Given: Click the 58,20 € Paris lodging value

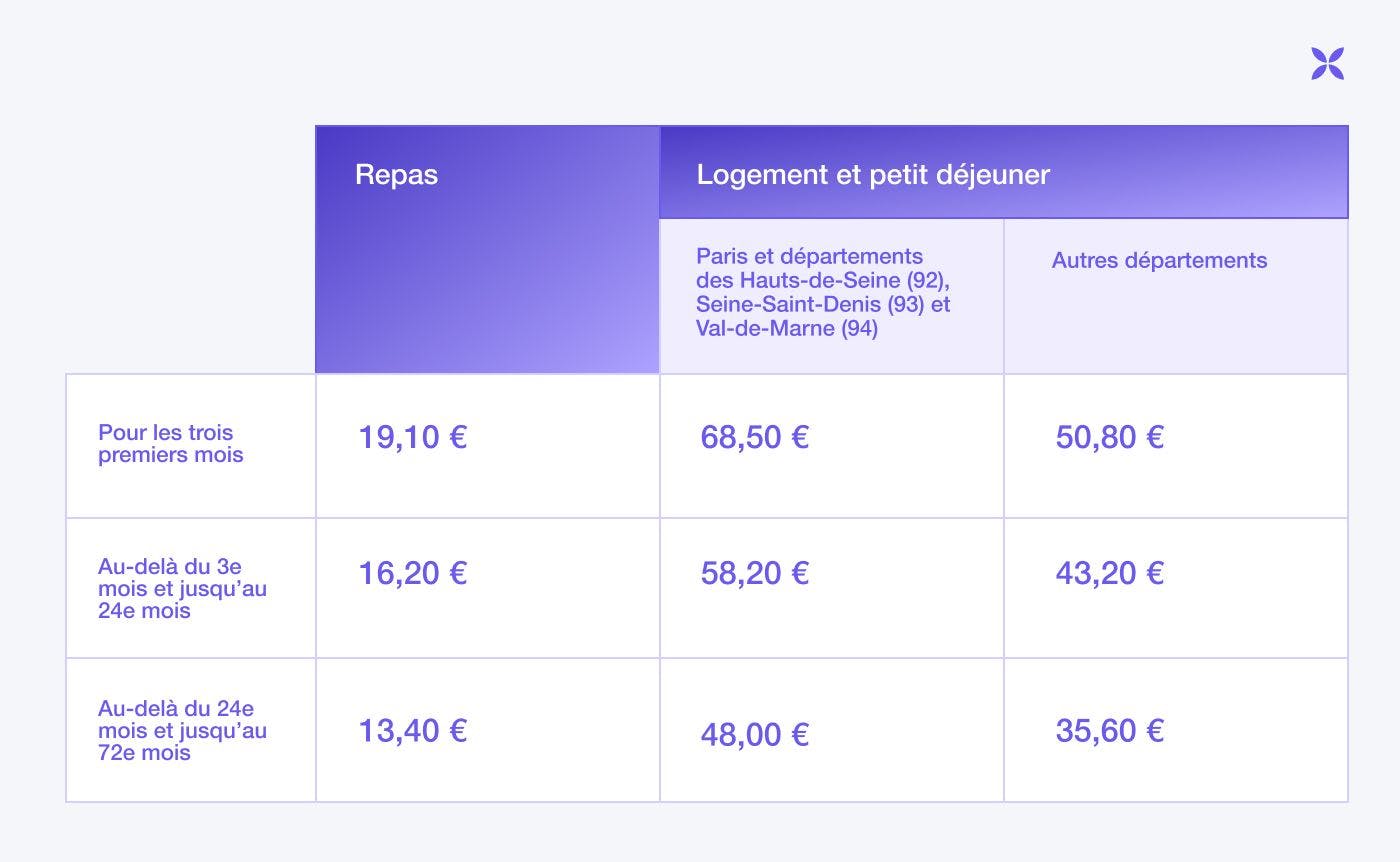Looking at the screenshot, I should pos(755,573).
